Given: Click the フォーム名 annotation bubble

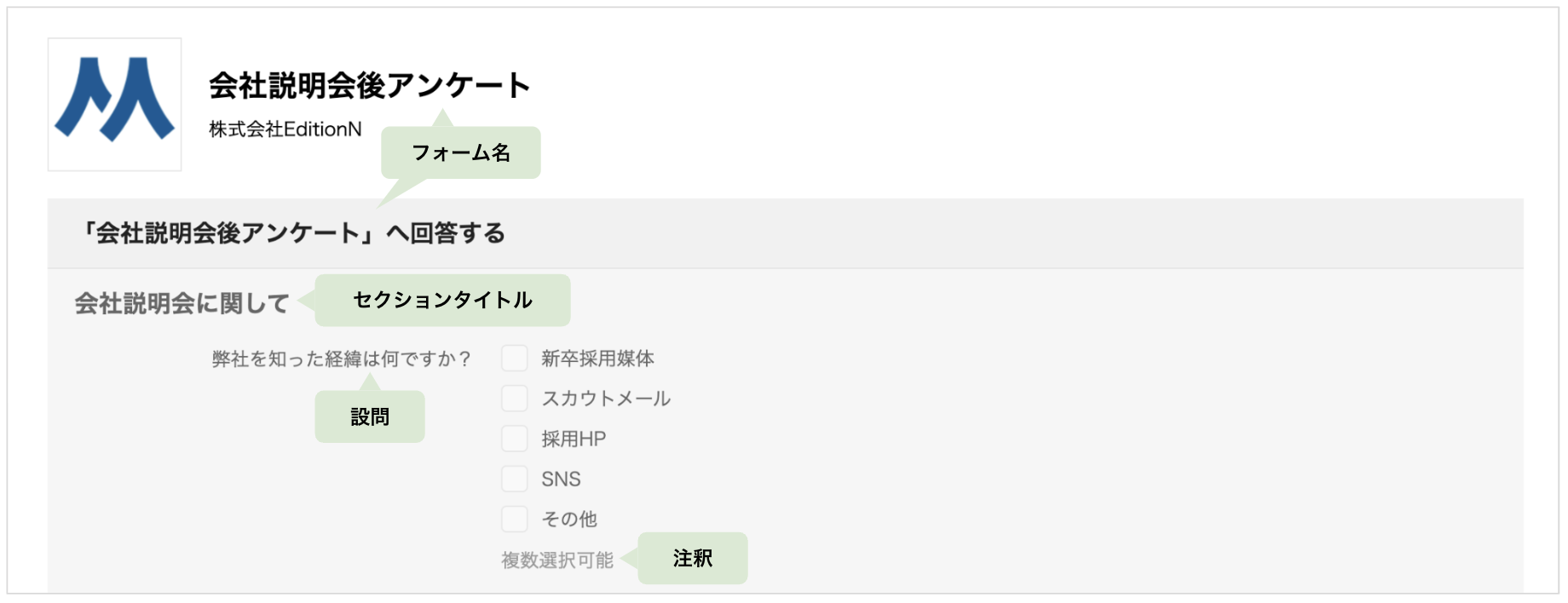Looking at the screenshot, I should tap(461, 152).
